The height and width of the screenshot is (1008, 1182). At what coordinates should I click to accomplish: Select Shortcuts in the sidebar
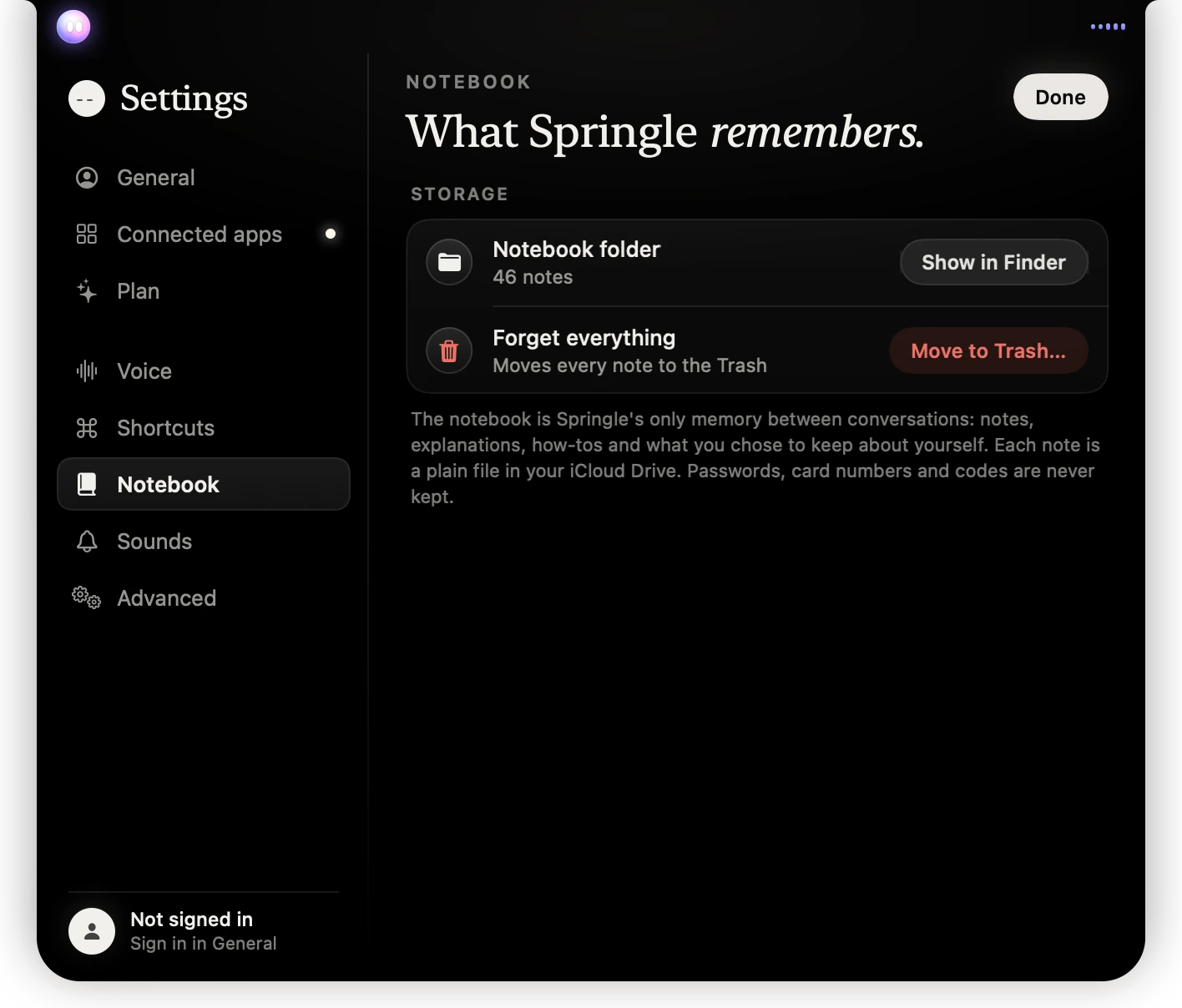pyautogui.click(x=204, y=428)
